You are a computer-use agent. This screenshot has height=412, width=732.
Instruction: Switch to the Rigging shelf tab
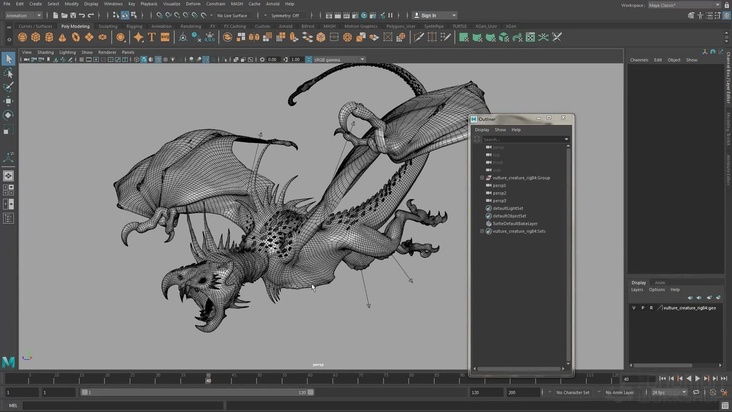pyautogui.click(x=134, y=26)
